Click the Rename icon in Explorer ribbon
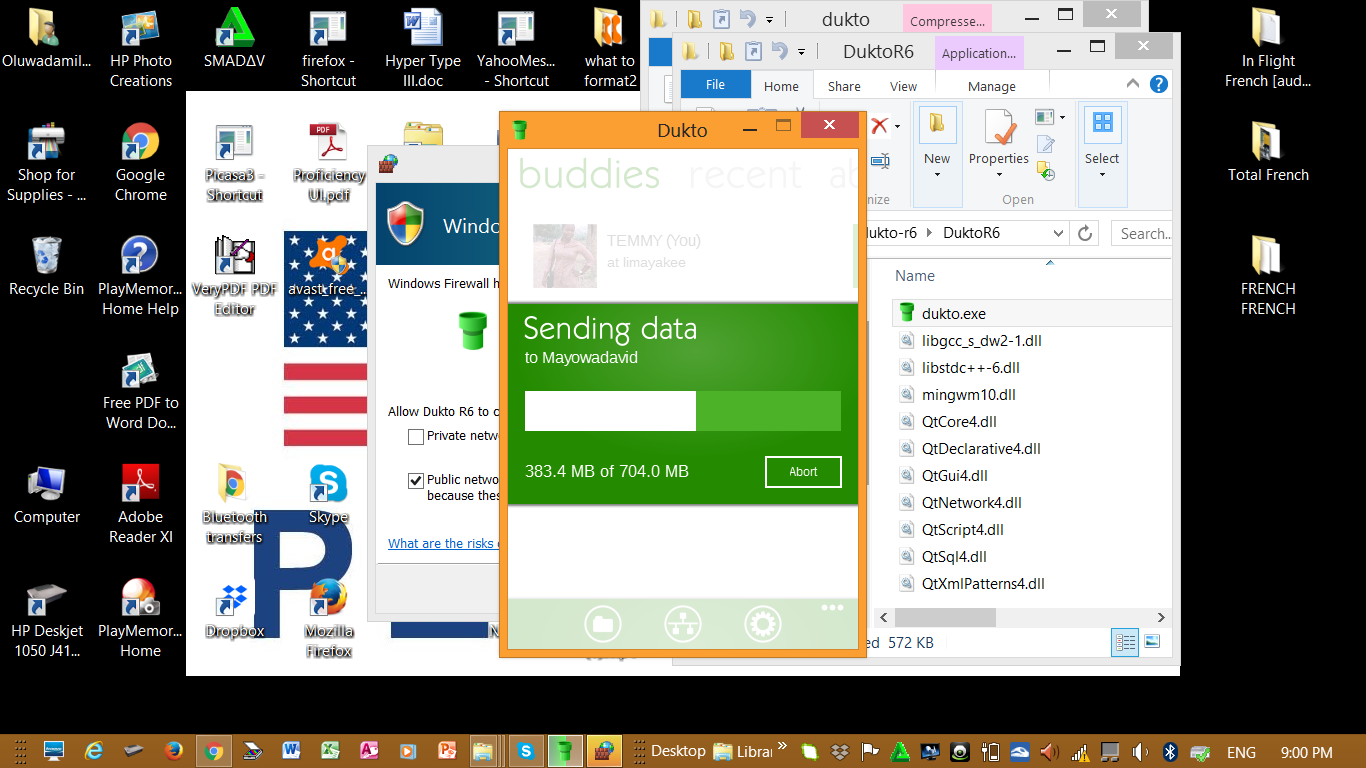The width and height of the screenshot is (1366, 768). pos(880,160)
